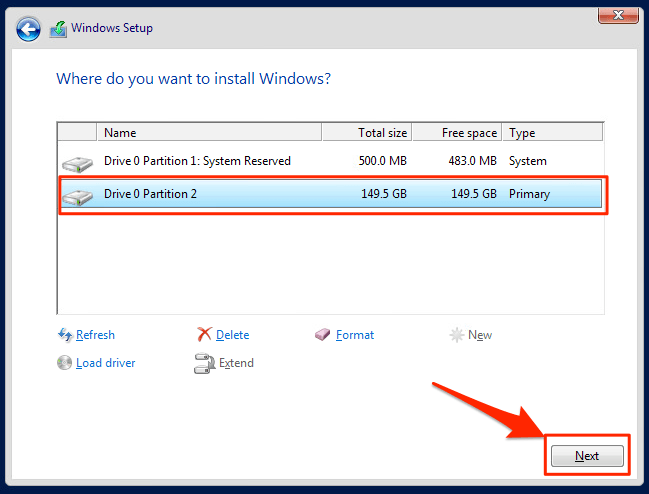649x494 pixels.
Task: Click the Extend link text
Action: point(236,363)
